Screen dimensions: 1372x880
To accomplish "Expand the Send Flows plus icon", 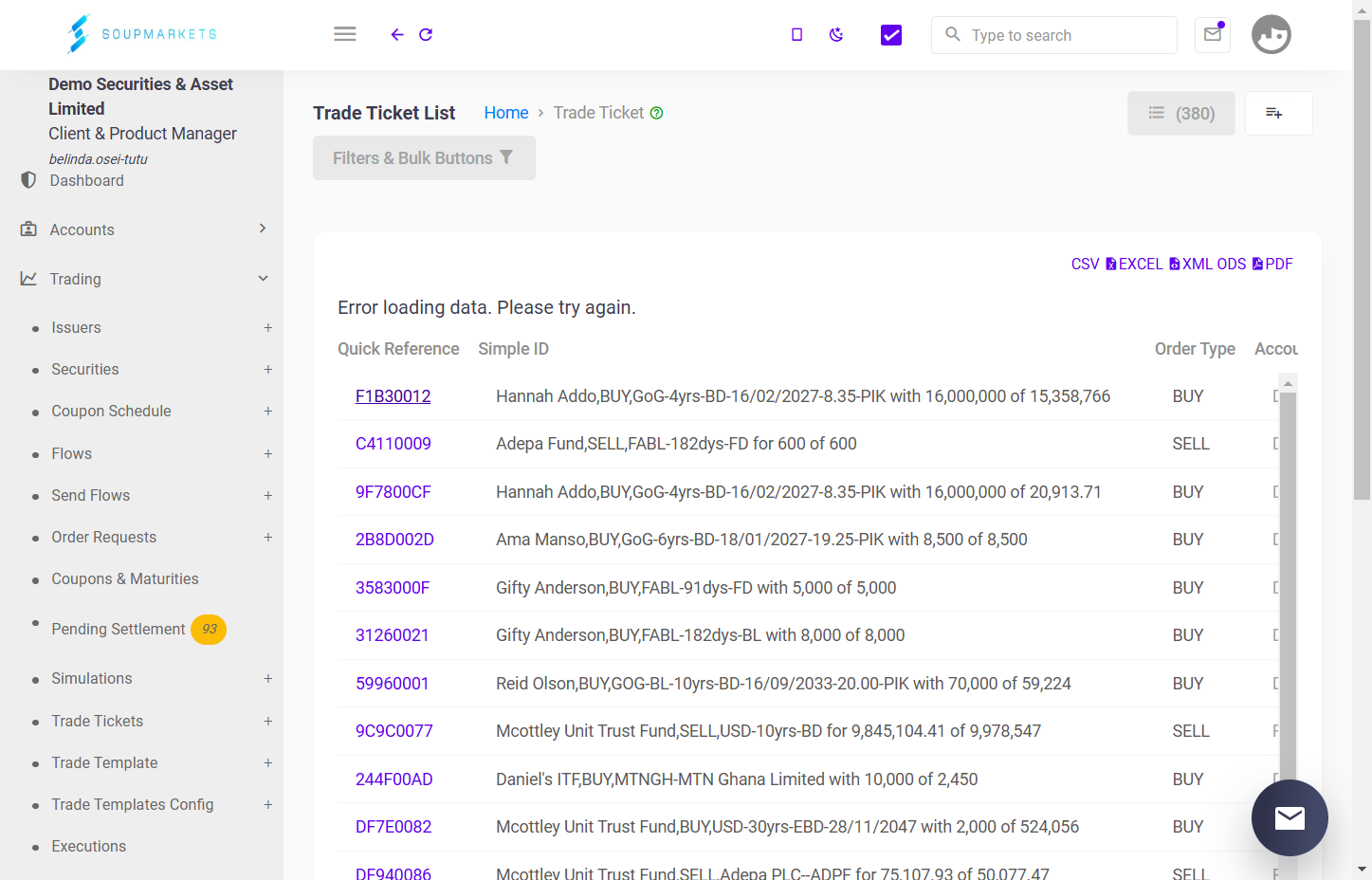I will 268,495.
